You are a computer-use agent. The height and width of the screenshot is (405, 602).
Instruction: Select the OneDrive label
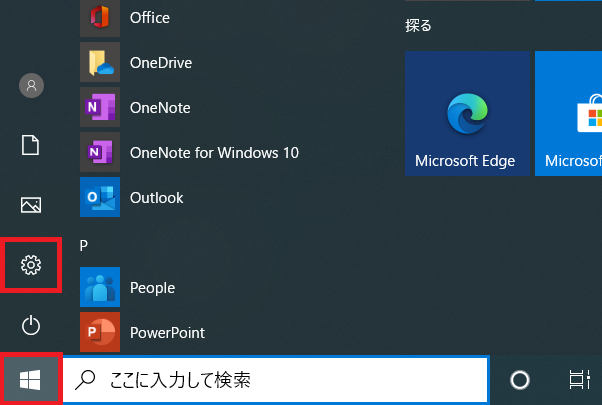click(x=161, y=63)
